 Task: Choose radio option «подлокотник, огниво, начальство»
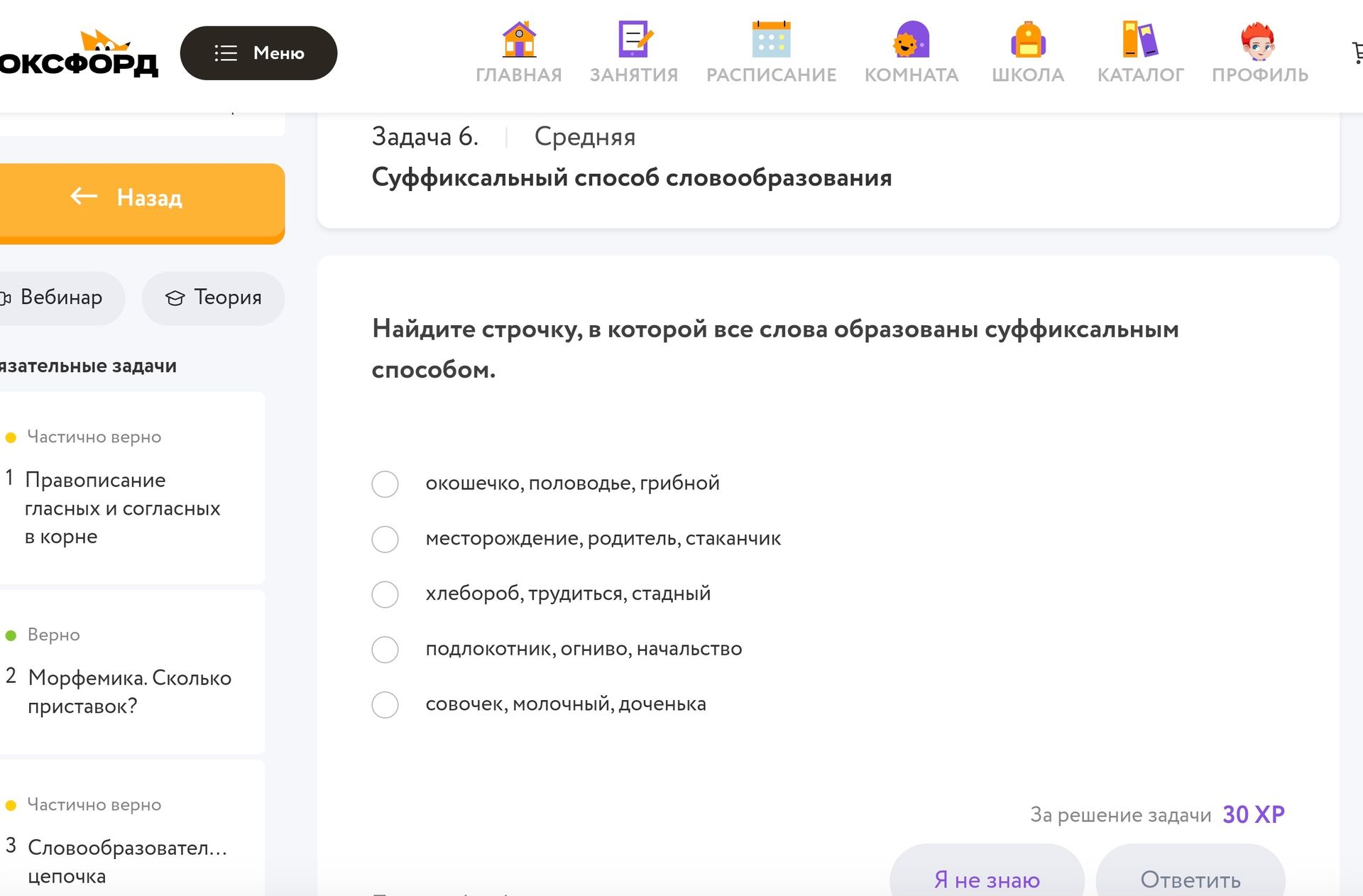tap(385, 650)
